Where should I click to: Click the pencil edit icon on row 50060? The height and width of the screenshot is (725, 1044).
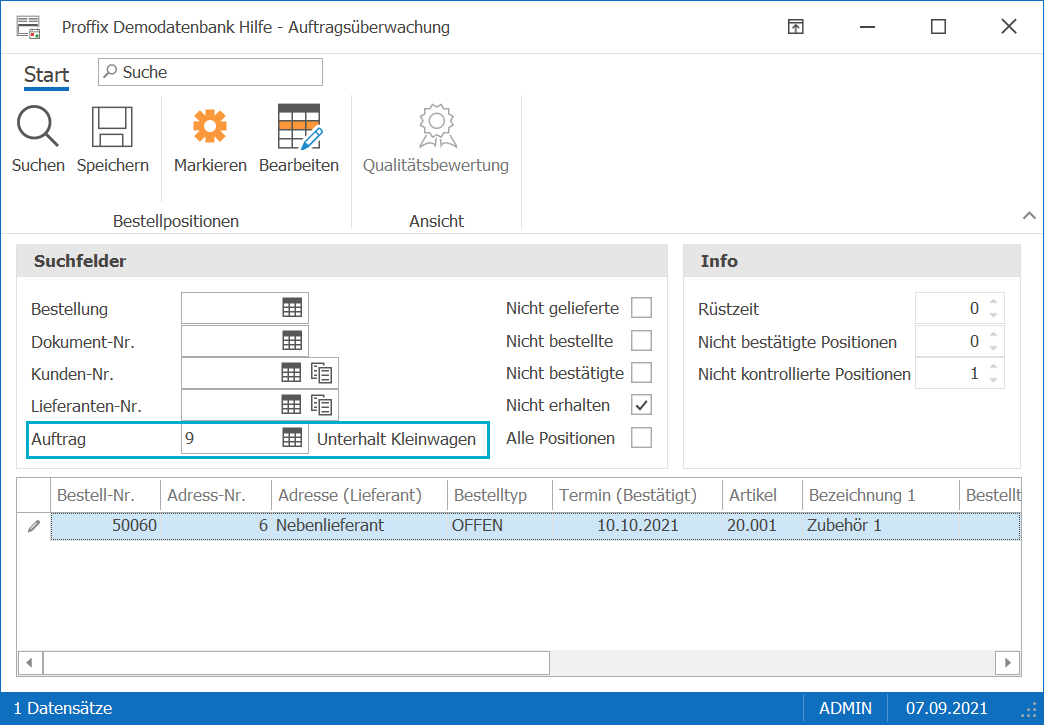coord(34,526)
